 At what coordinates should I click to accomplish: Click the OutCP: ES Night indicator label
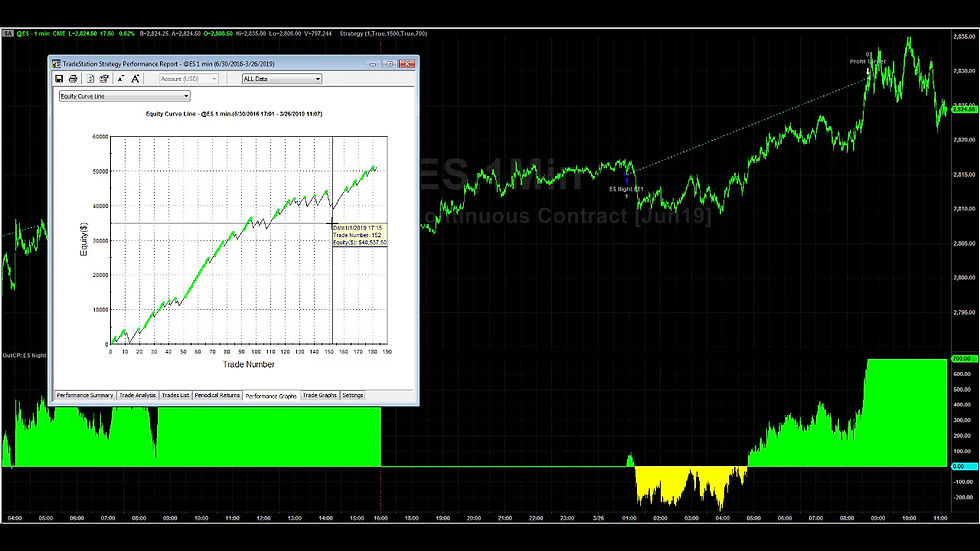coord(24,355)
